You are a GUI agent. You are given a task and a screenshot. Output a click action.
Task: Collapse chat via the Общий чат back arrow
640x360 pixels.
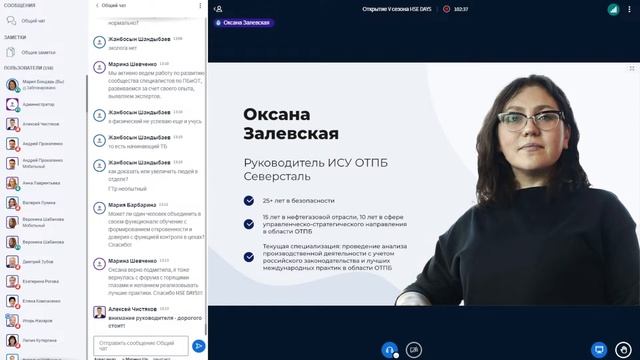coord(111,6)
